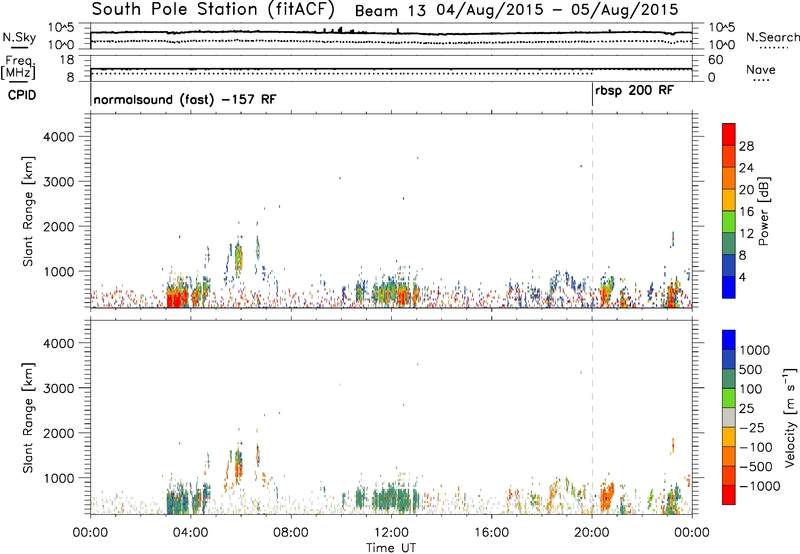Click the 20:00 time tick label
The image size is (800, 554).
pyautogui.click(x=592, y=533)
